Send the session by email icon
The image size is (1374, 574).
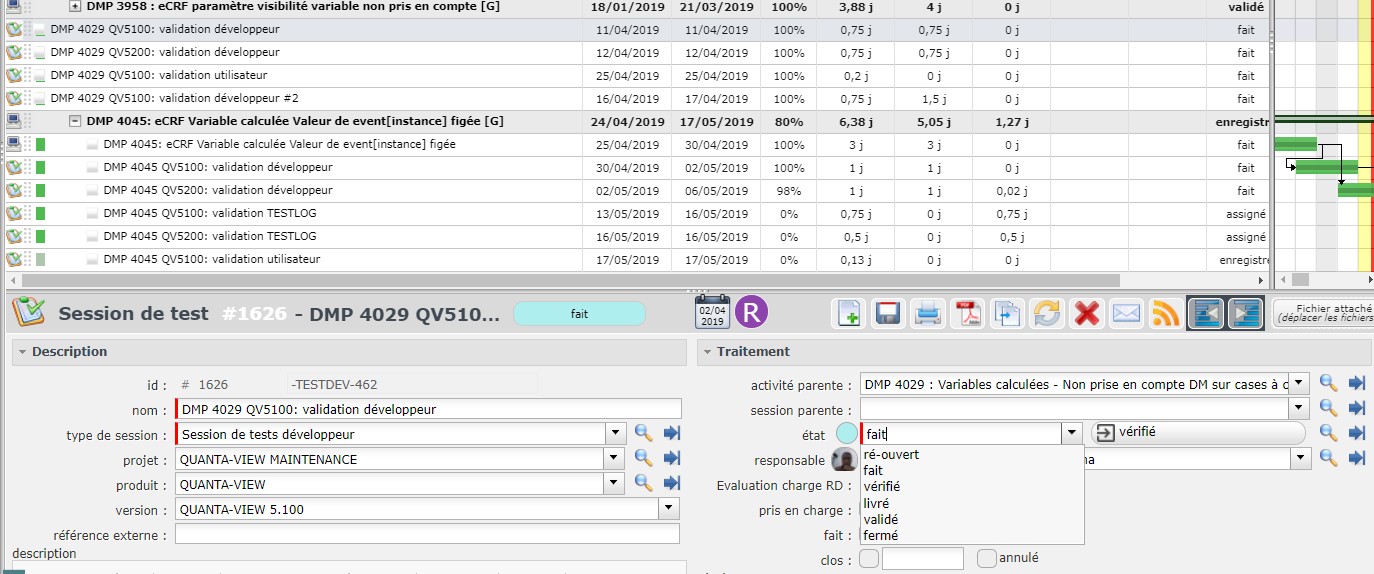(x=1127, y=314)
